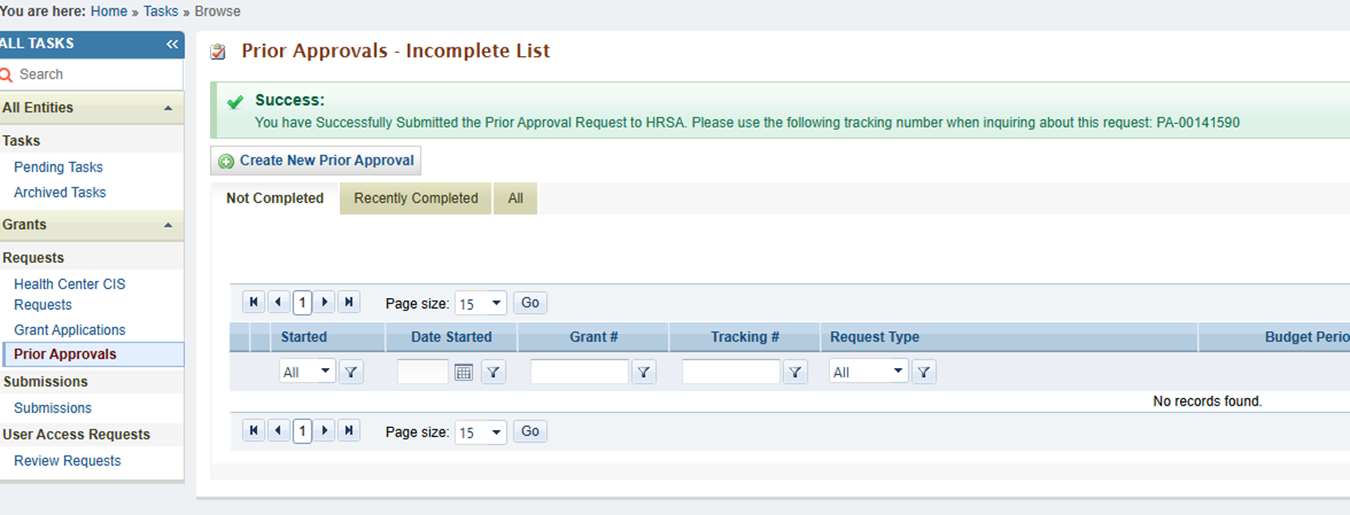
Task: Go to last page in bottom pager
Action: (349, 431)
